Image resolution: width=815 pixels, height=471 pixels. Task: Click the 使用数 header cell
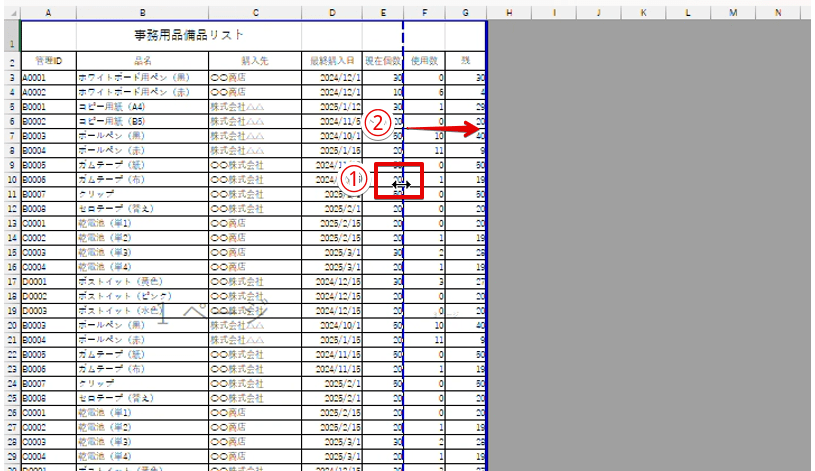coord(426,62)
